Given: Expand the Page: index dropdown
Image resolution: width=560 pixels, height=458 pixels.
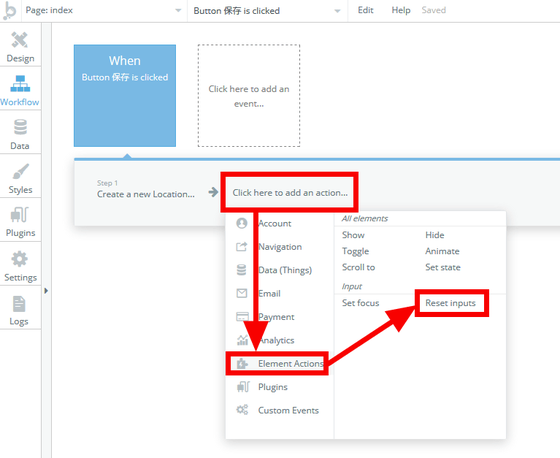Looking at the screenshot, I should 103,11.
